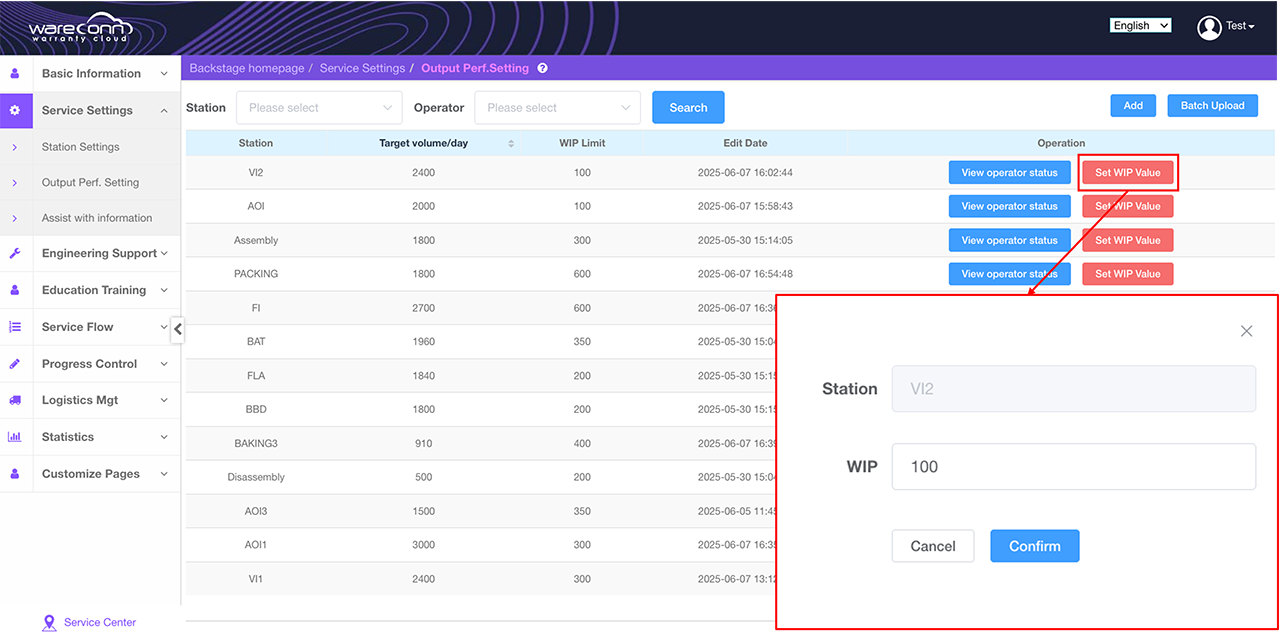Change language using the English dropdown

[1140, 26]
